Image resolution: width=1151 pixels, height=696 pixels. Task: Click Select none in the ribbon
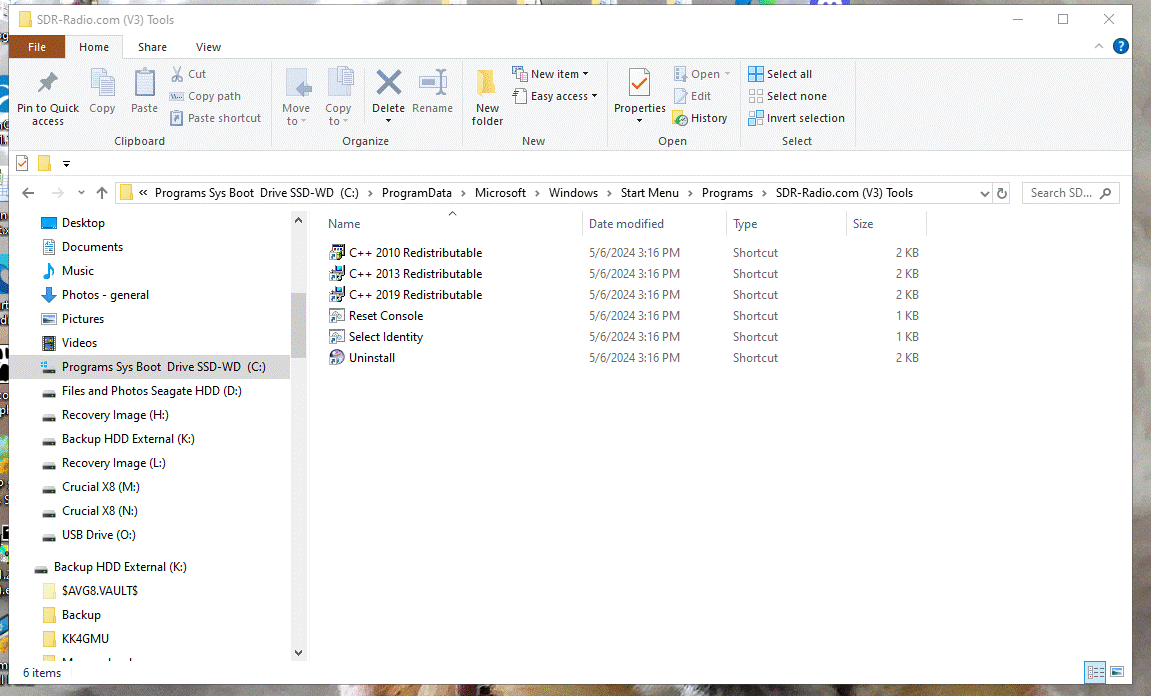787,96
